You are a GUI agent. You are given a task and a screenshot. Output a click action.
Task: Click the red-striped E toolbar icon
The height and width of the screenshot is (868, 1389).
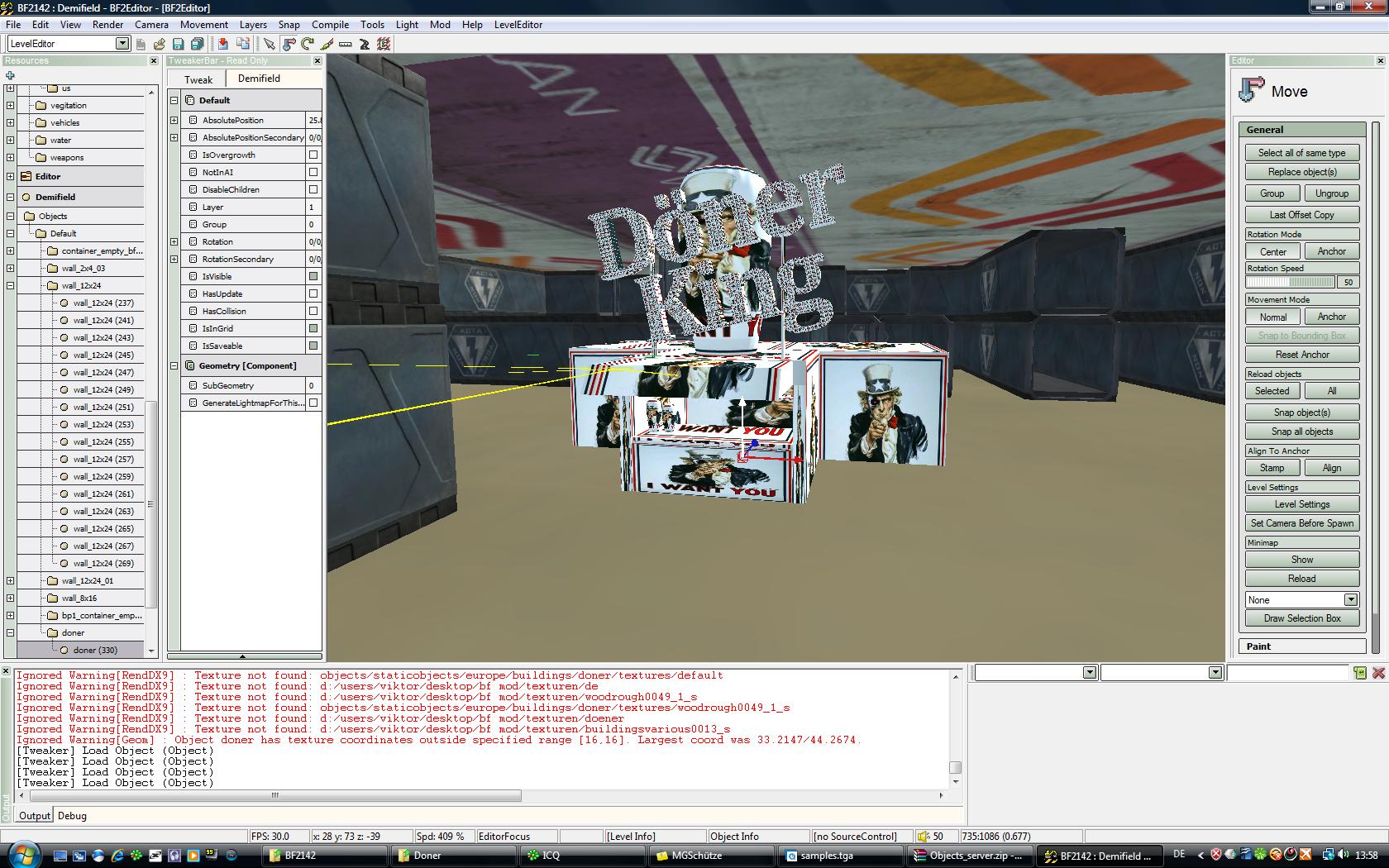point(384,44)
